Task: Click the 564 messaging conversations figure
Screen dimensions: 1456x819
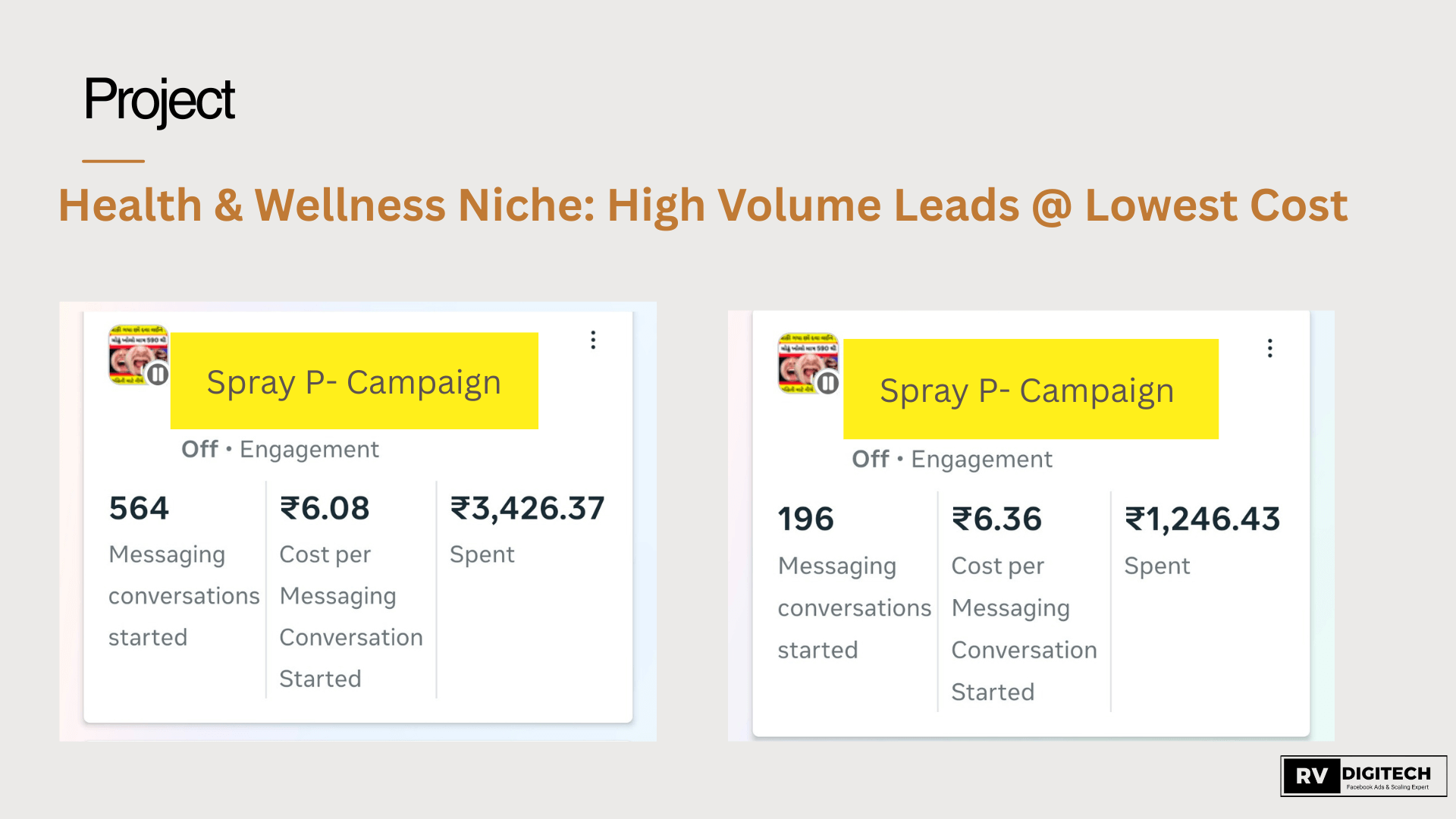Action: 139,508
